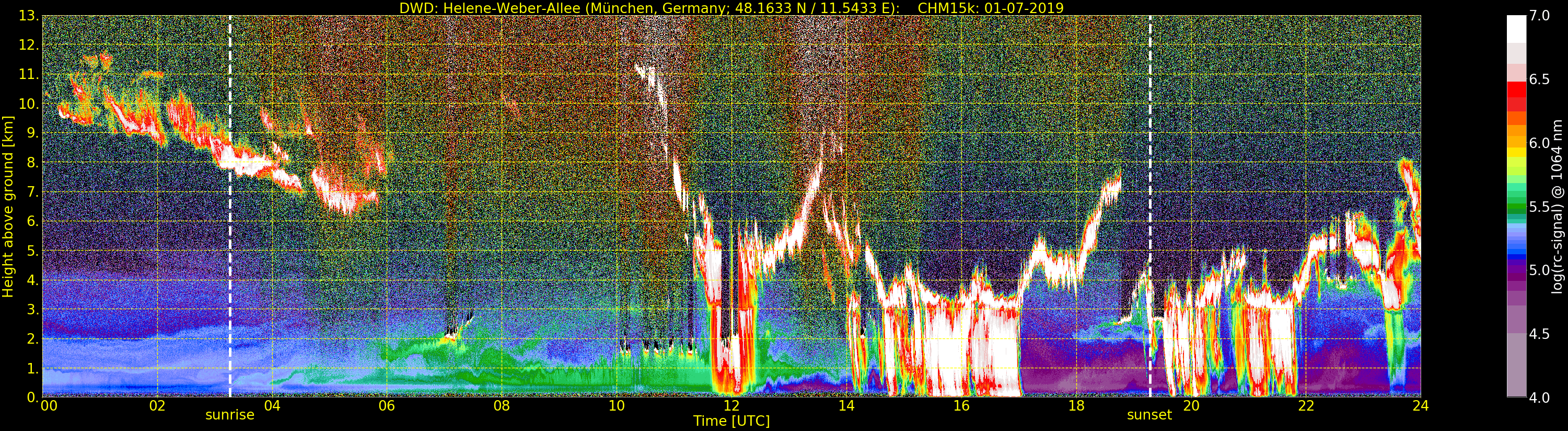
Task: Click the y-axis tick label '4.'
Action: pos(33,280)
